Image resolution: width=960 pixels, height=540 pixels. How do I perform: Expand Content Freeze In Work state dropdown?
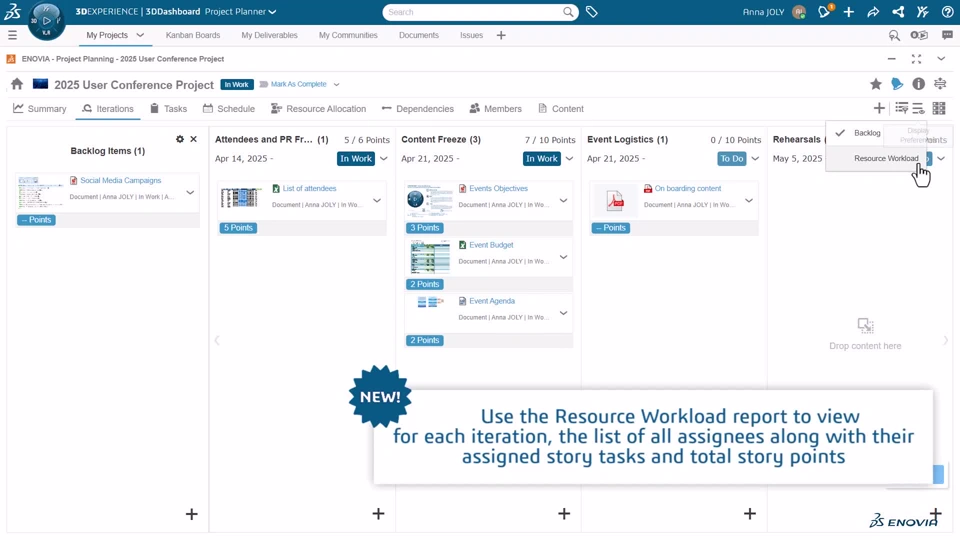(569, 159)
